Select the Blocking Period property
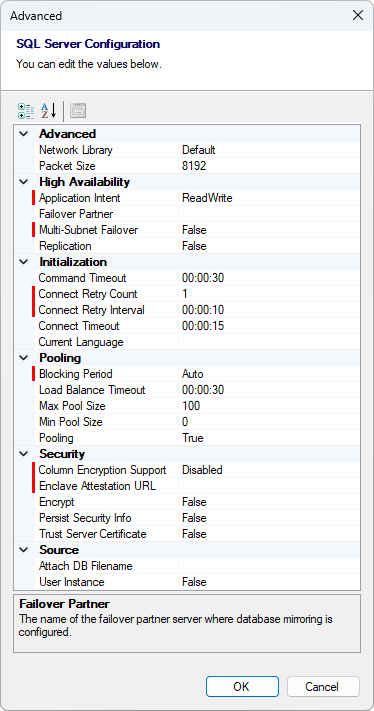Image resolution: width=374 pixels, height=711 pixels. tap(76, 374)
